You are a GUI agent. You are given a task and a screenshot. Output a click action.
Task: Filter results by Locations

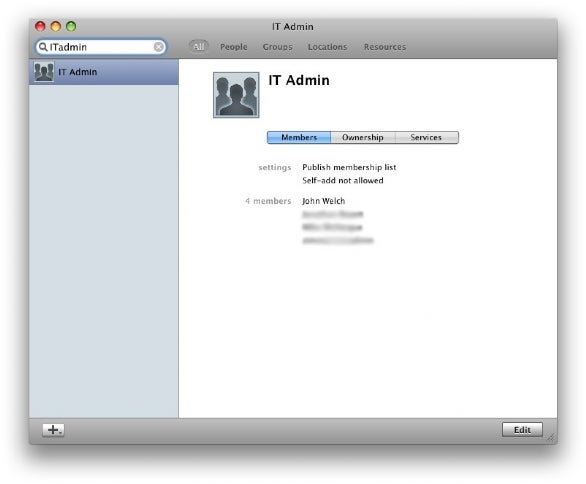tap(327, 47)
